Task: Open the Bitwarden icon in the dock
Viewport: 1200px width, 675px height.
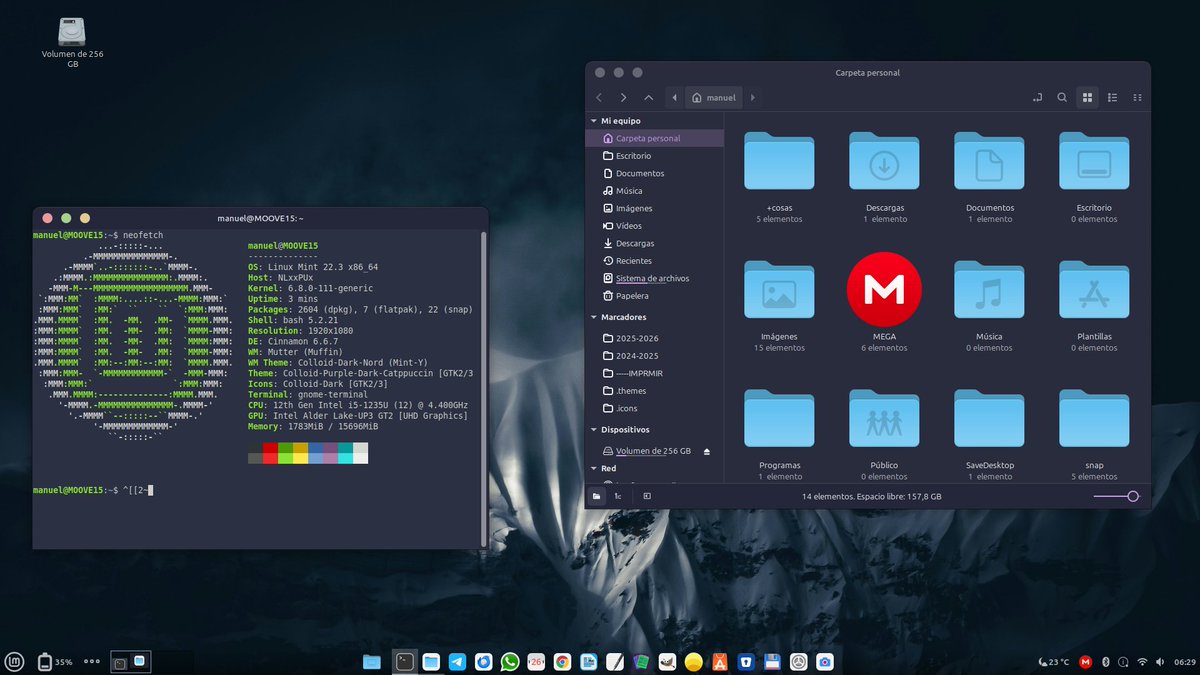Action: [745, 661]
